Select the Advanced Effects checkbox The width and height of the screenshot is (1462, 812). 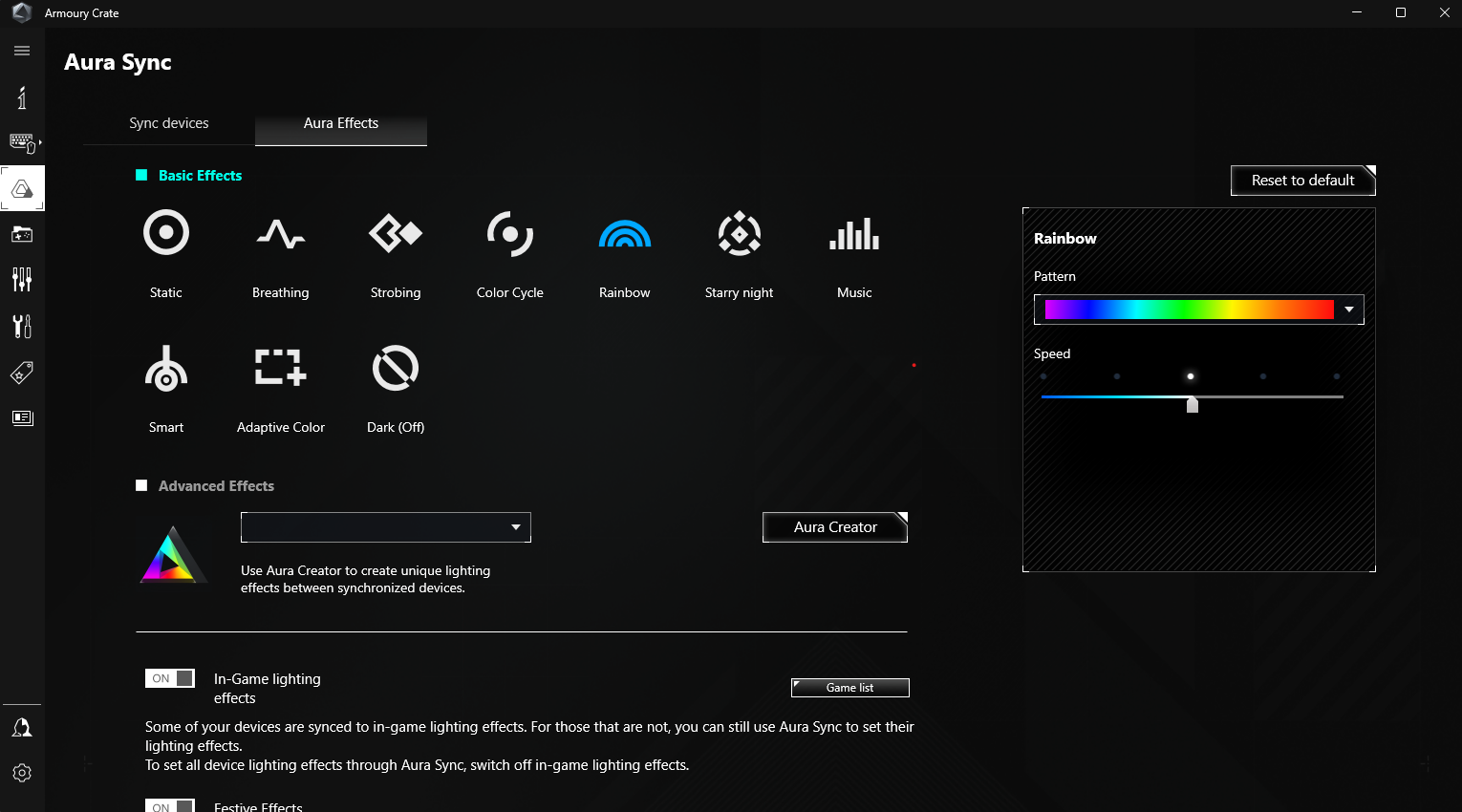[141, 485]
